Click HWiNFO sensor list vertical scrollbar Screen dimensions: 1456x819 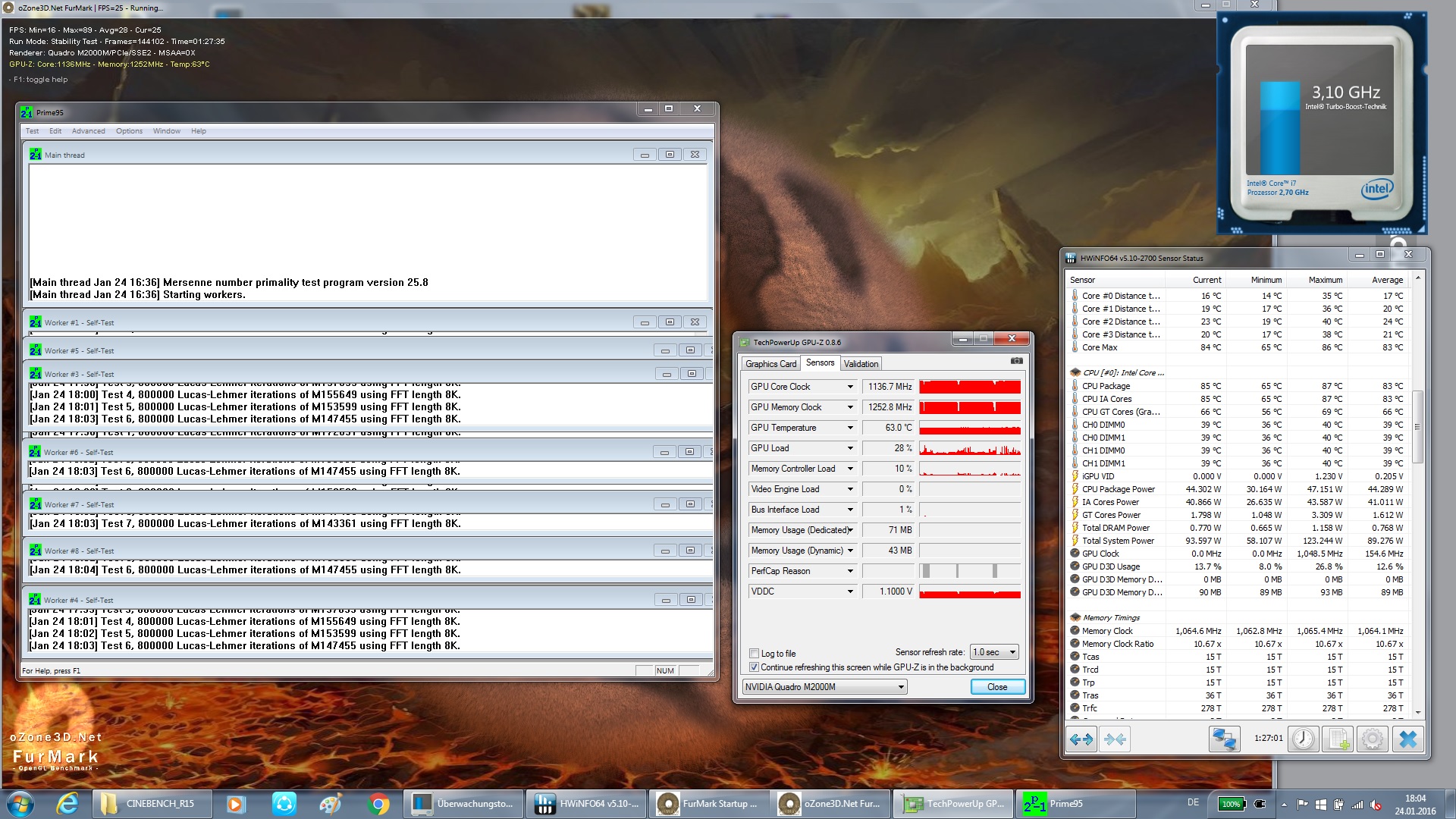1417,425
